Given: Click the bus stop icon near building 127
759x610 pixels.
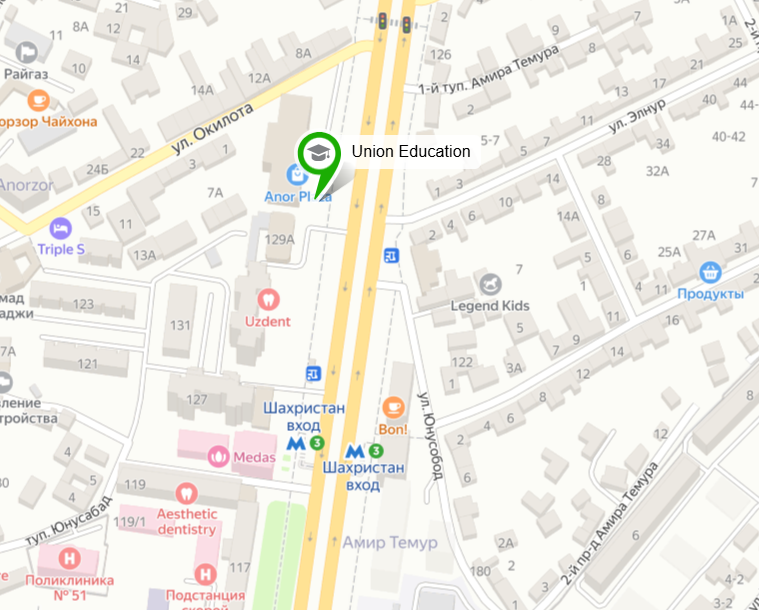Looking at the screenshot, I should pos(313,373).
